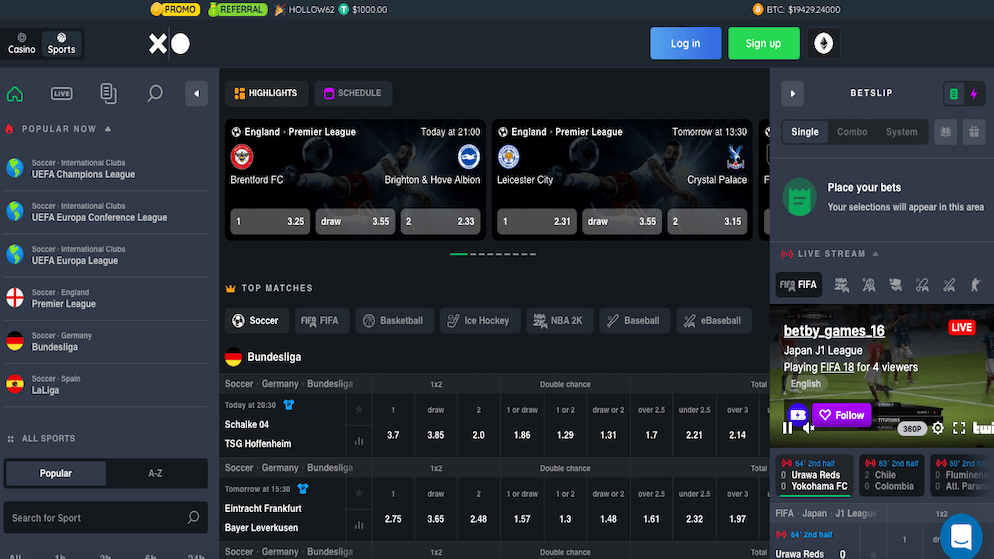This screenshot has height=559, width=994.
Task: Collapse the left sidebar arrow
Action: tap(197, 94)
